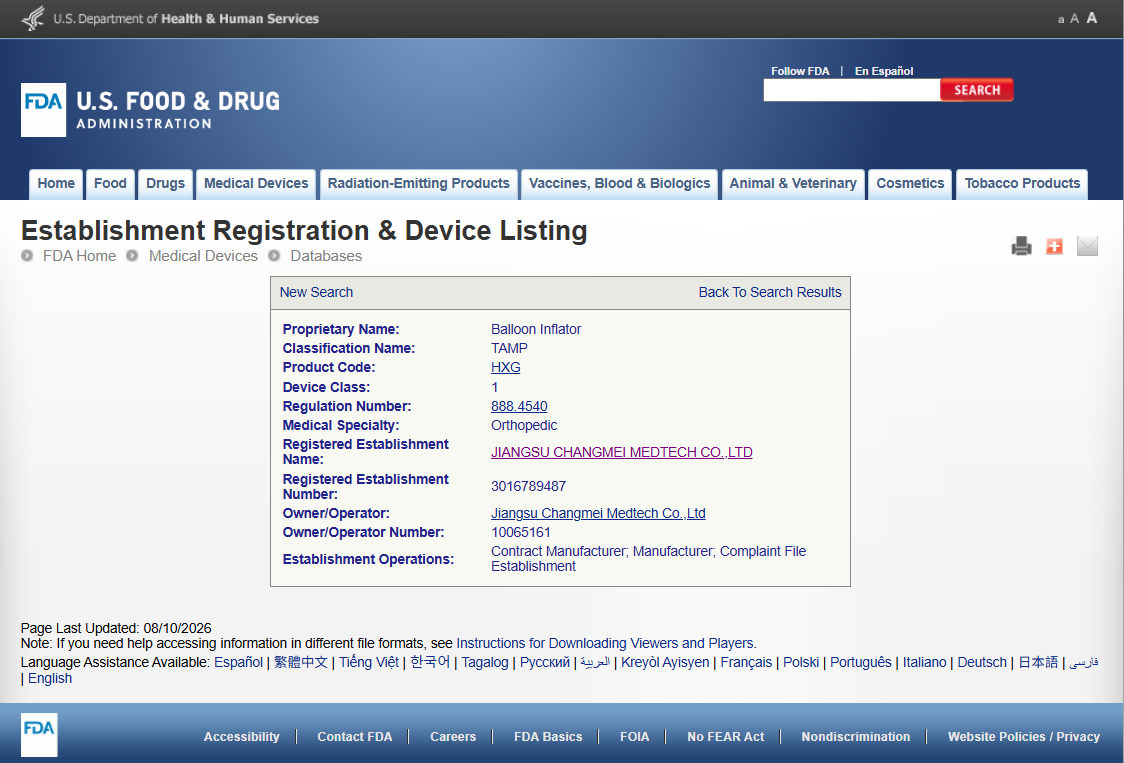Click U.S. Department of Health & Human Services text
Screen dimensions: 1124x763
point(186,19)
